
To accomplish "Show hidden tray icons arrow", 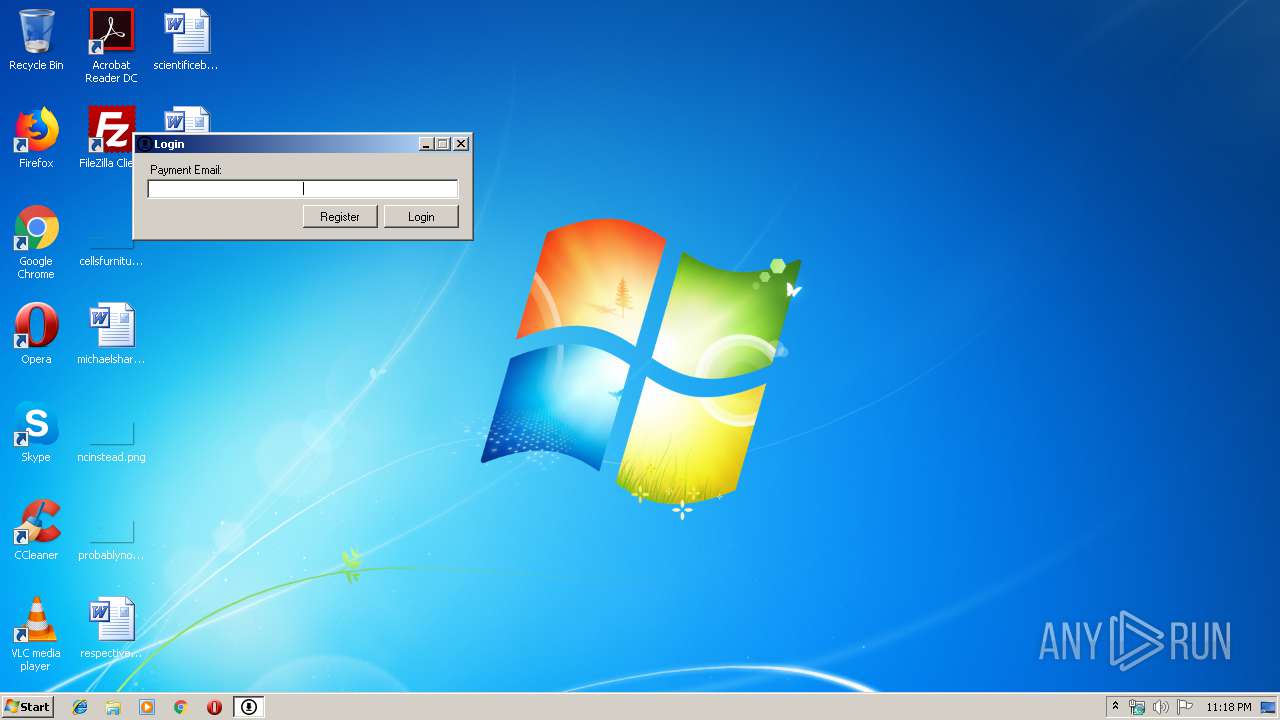I will tap(1115, 707).
